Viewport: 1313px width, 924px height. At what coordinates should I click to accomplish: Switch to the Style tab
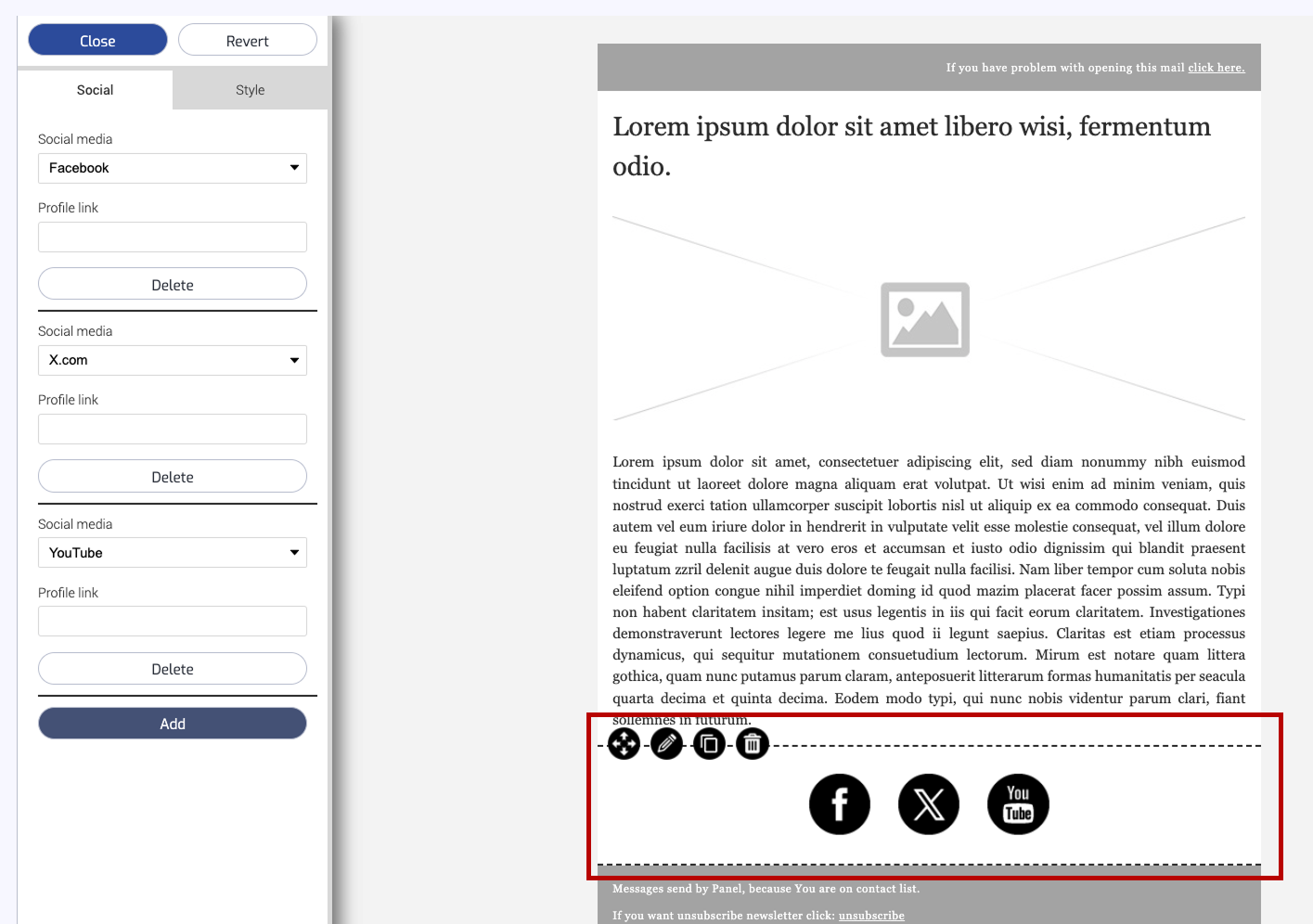click(x=251, y=90)
